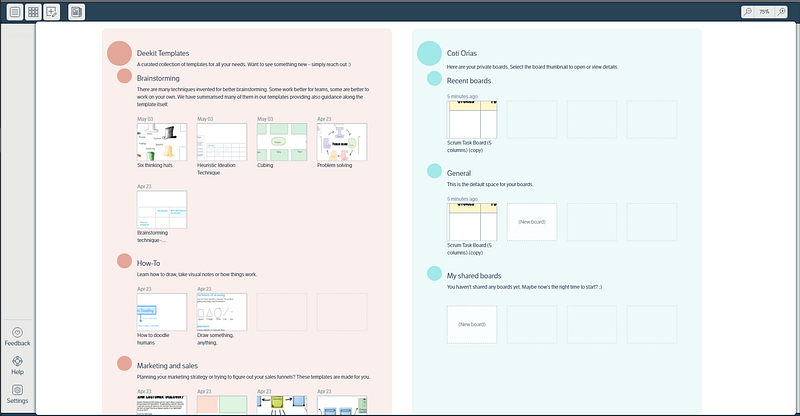Create a new board with the plus-pencil icon
Image resolution: width=800 pixels, height=416 pixels.
click(x=52, y=12)
